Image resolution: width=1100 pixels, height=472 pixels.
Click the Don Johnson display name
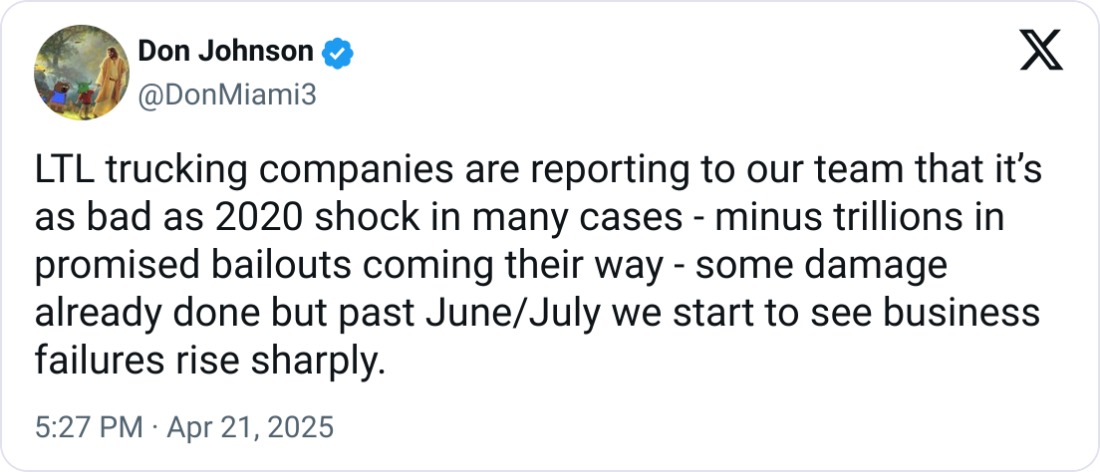tap(226, 52)
